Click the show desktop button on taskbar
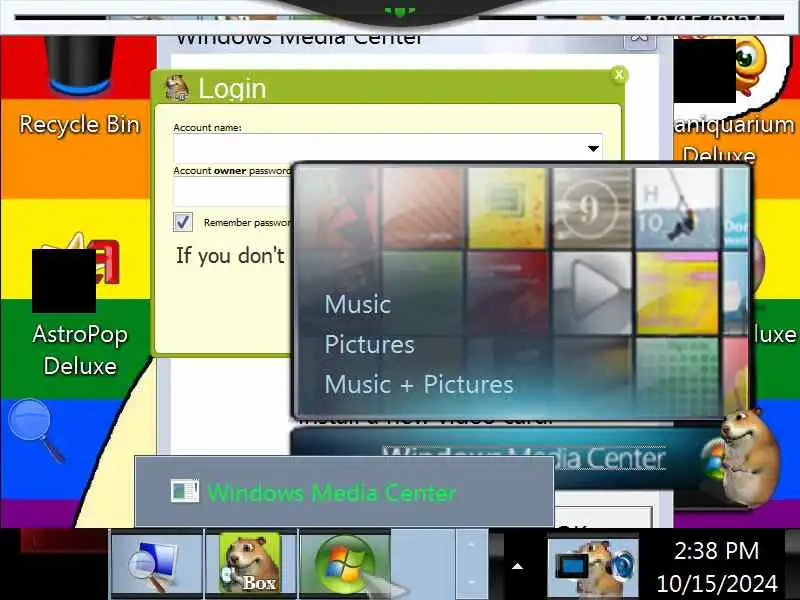 coord(792,564)
